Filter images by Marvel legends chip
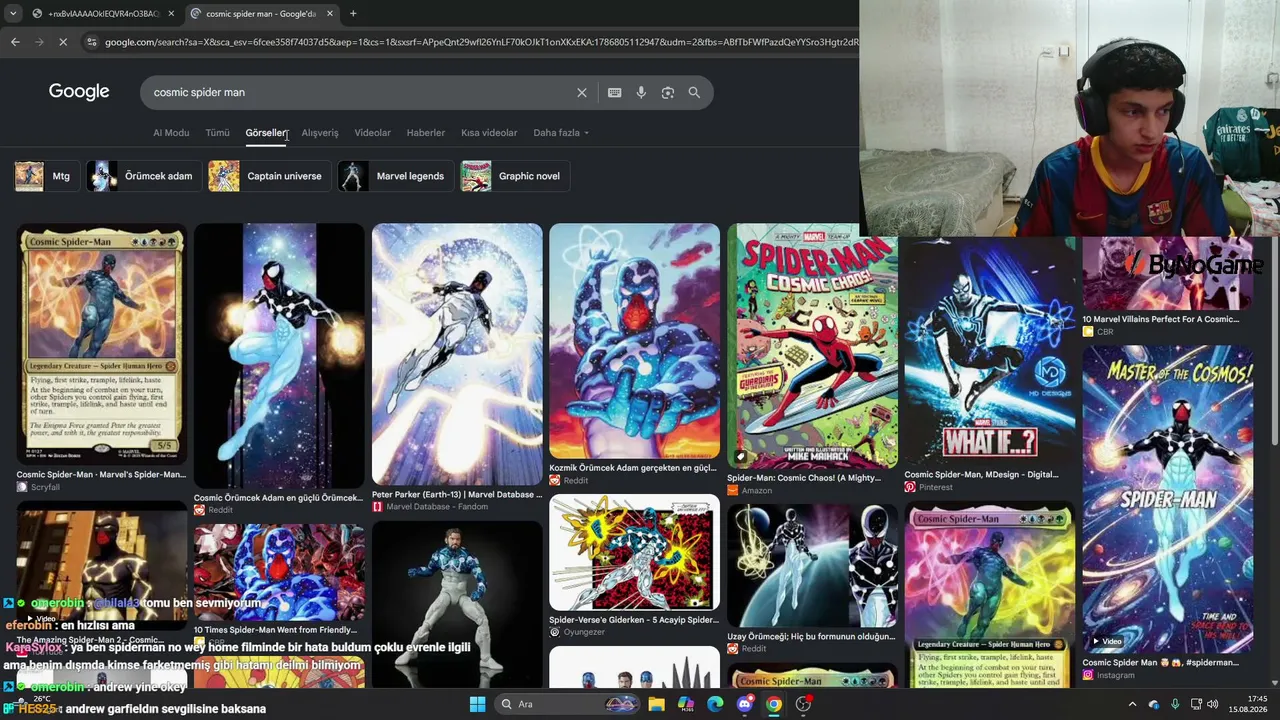Image resolution: width=1280 pixels, height=720 pixels. click(395, 176)
